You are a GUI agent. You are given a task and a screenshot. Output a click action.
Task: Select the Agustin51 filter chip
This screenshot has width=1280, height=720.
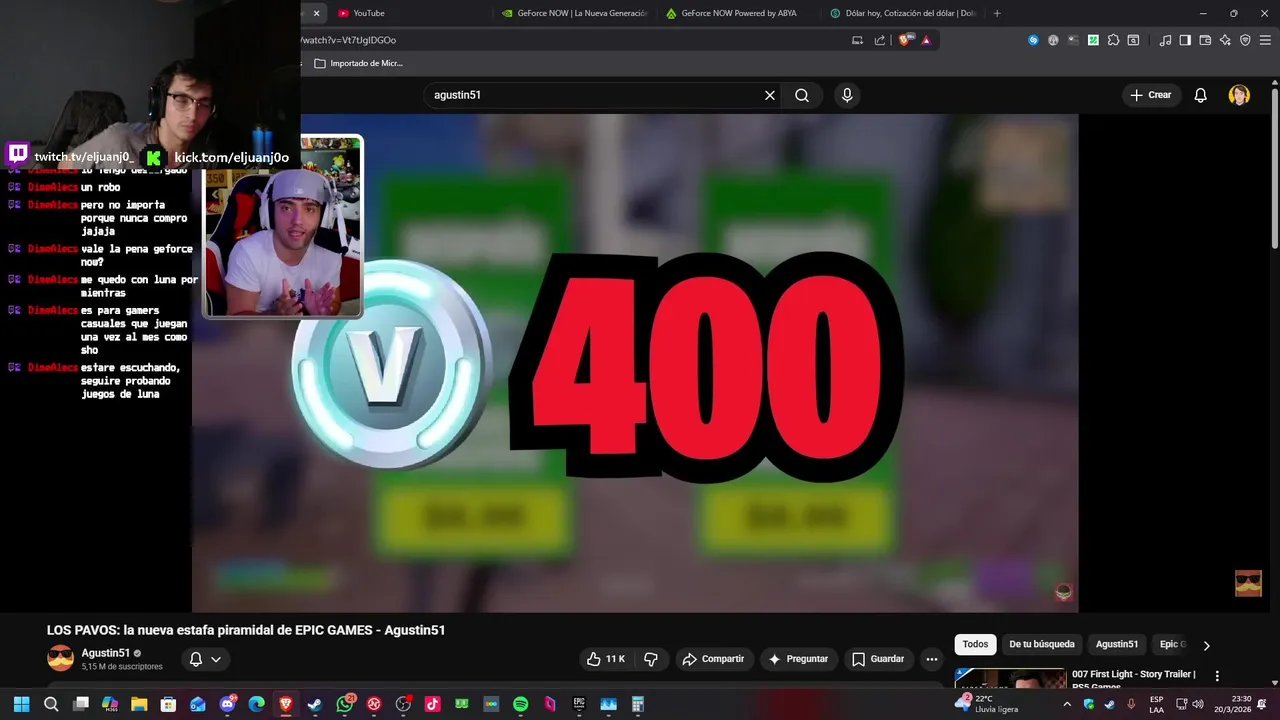(x=1117, y=645)
